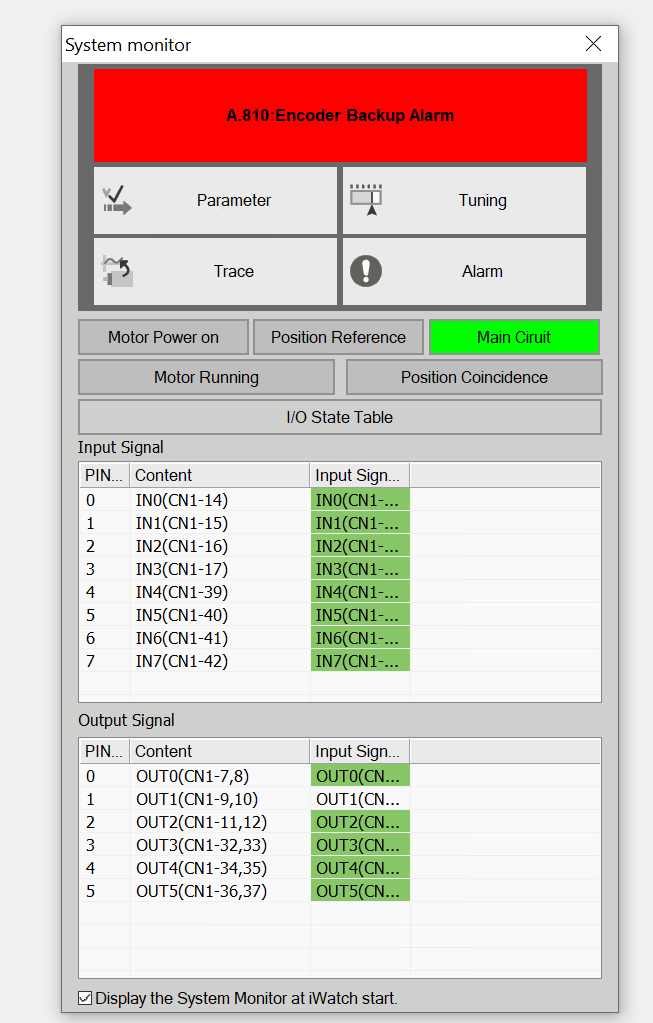Image resolution: width=653 pixels, height=1023 pixels.
Task: Click the Output Signal PIN column header
Action: tap(104, 751)
